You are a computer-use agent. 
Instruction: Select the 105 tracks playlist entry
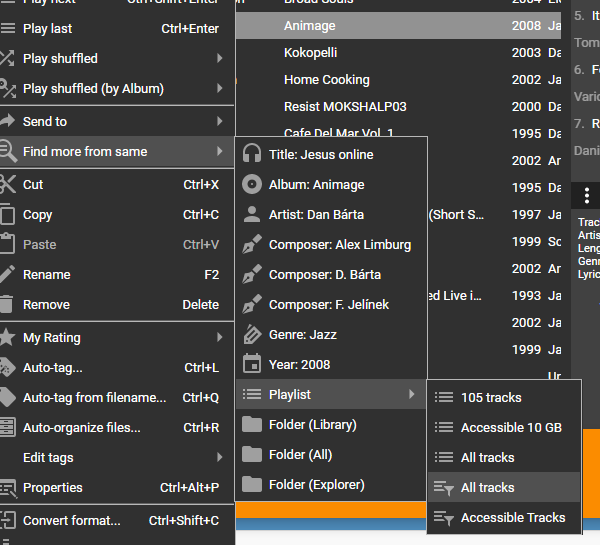[x=504, y=397]
